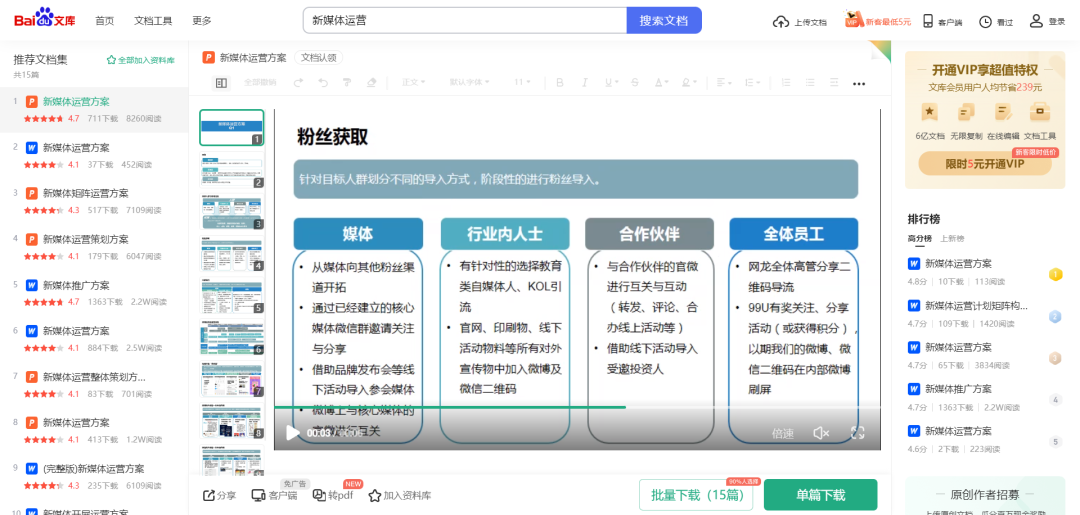Open the more options ellipsis
1080x515 pixels.
click(x=859, y=83)
